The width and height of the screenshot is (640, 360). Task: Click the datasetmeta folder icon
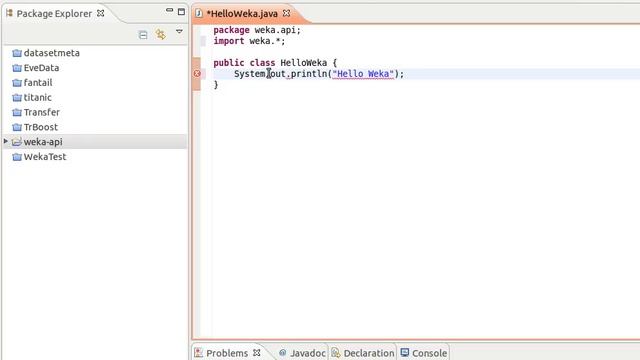(17, 53)
